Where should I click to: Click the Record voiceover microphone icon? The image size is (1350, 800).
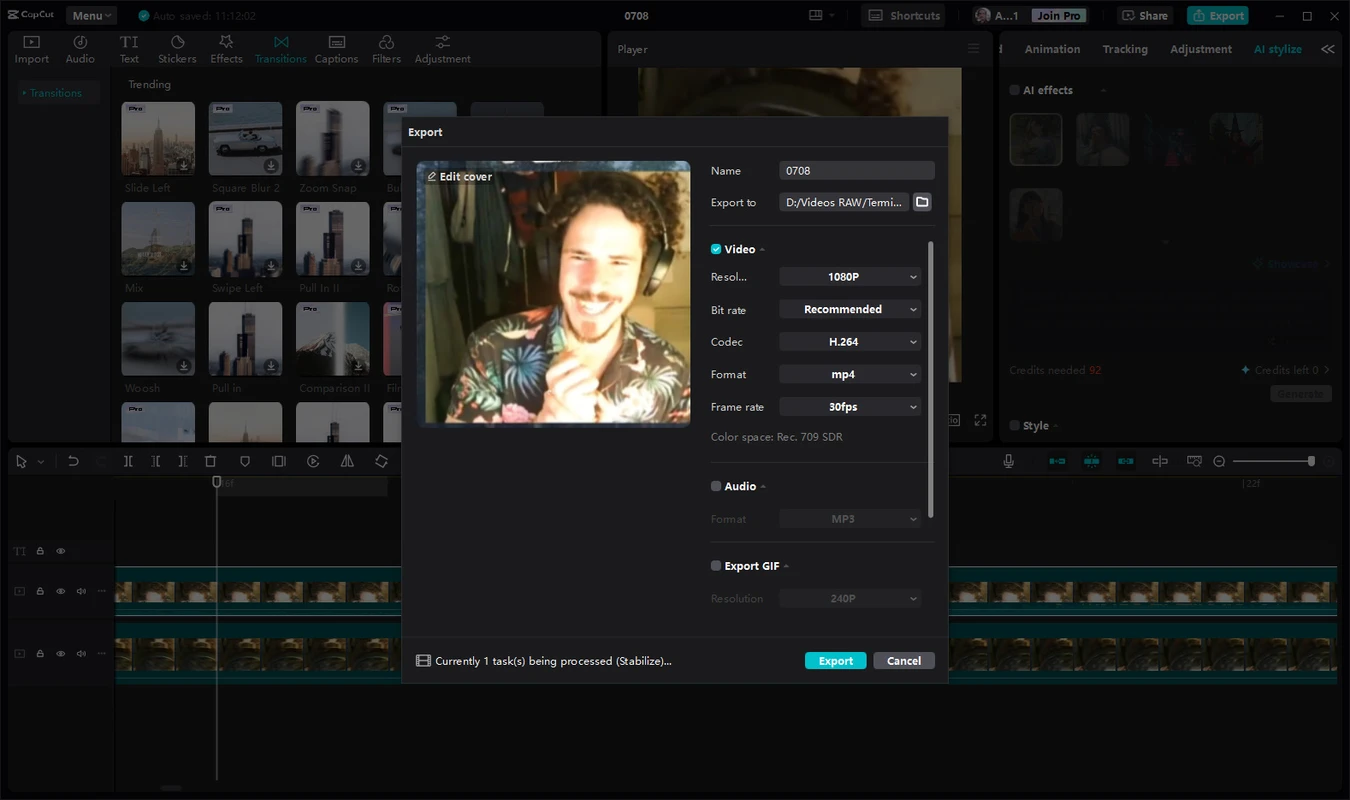coord(1008,461)
